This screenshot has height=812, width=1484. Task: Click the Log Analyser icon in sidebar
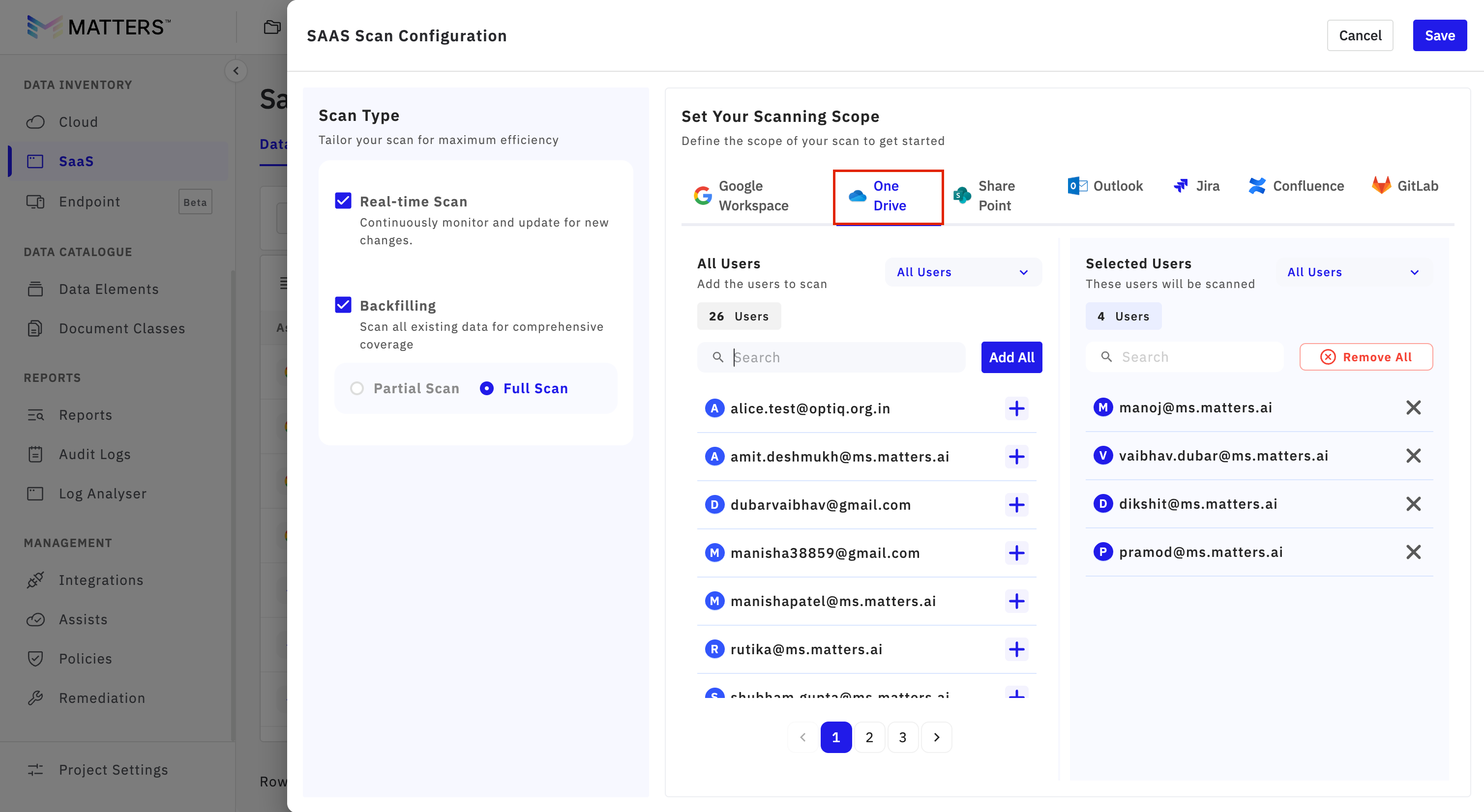(35, 493)
